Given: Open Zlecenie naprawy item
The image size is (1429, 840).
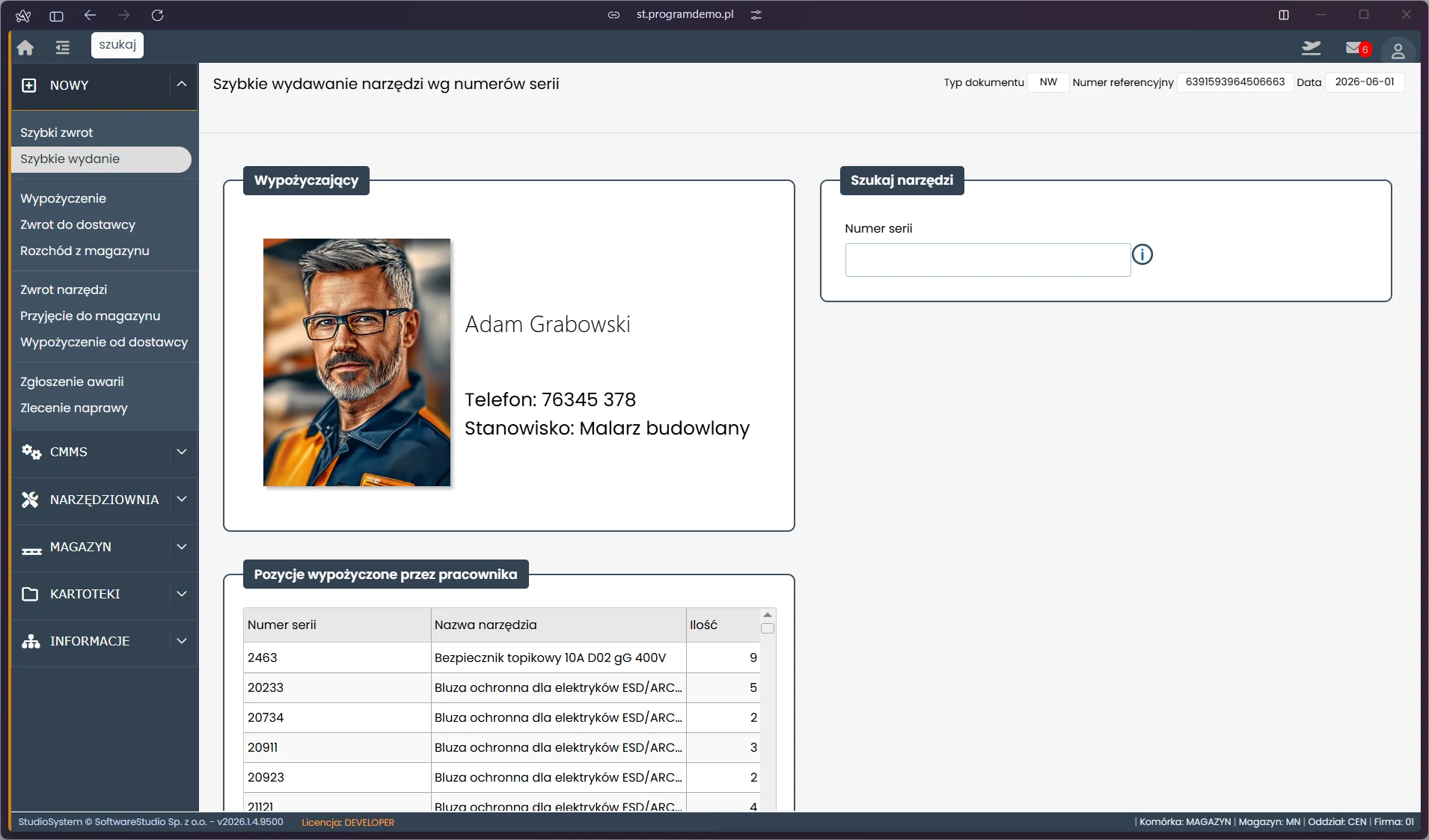Looking at the screenshot, I should [74, 408].
